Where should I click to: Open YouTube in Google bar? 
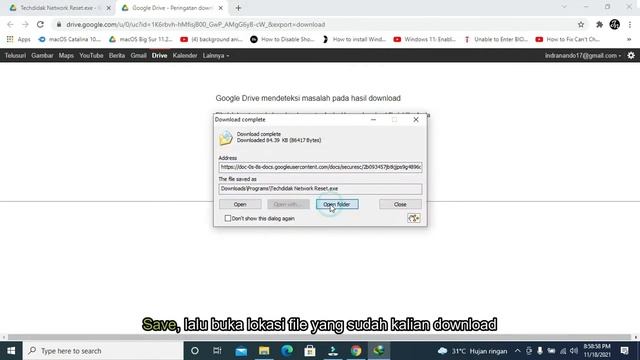click(91, 56)
